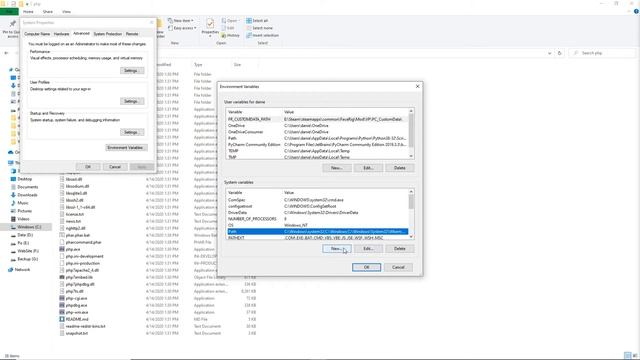The image size is (640, 360).
Task: Click Select all in the ribbon
Action: [258, 20]
